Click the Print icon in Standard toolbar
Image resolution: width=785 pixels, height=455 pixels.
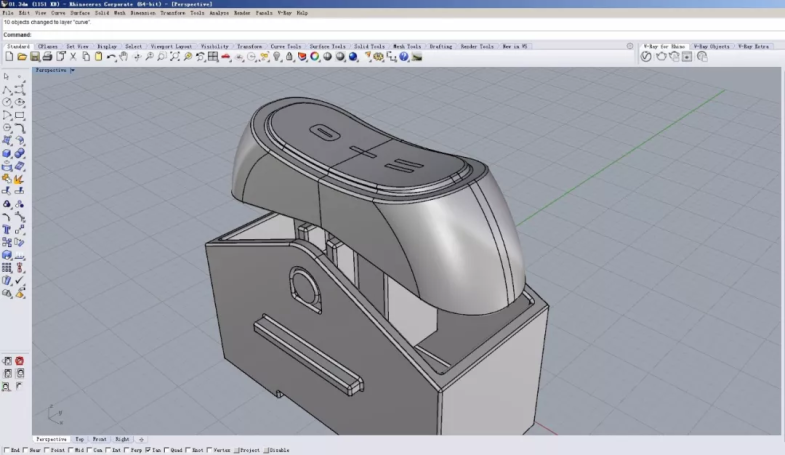pyautogui.click(x=47, y=57)
